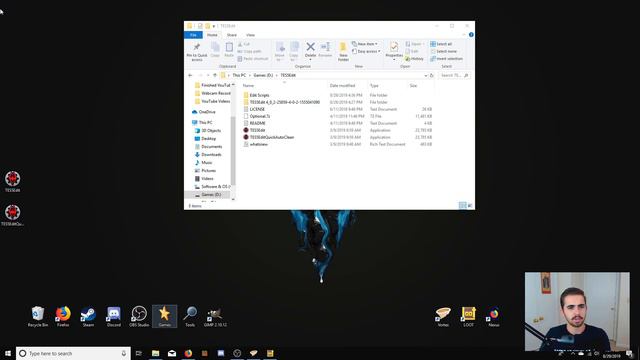Click the taskbar search box
The image size is (640, 360).
coord(73,353)
